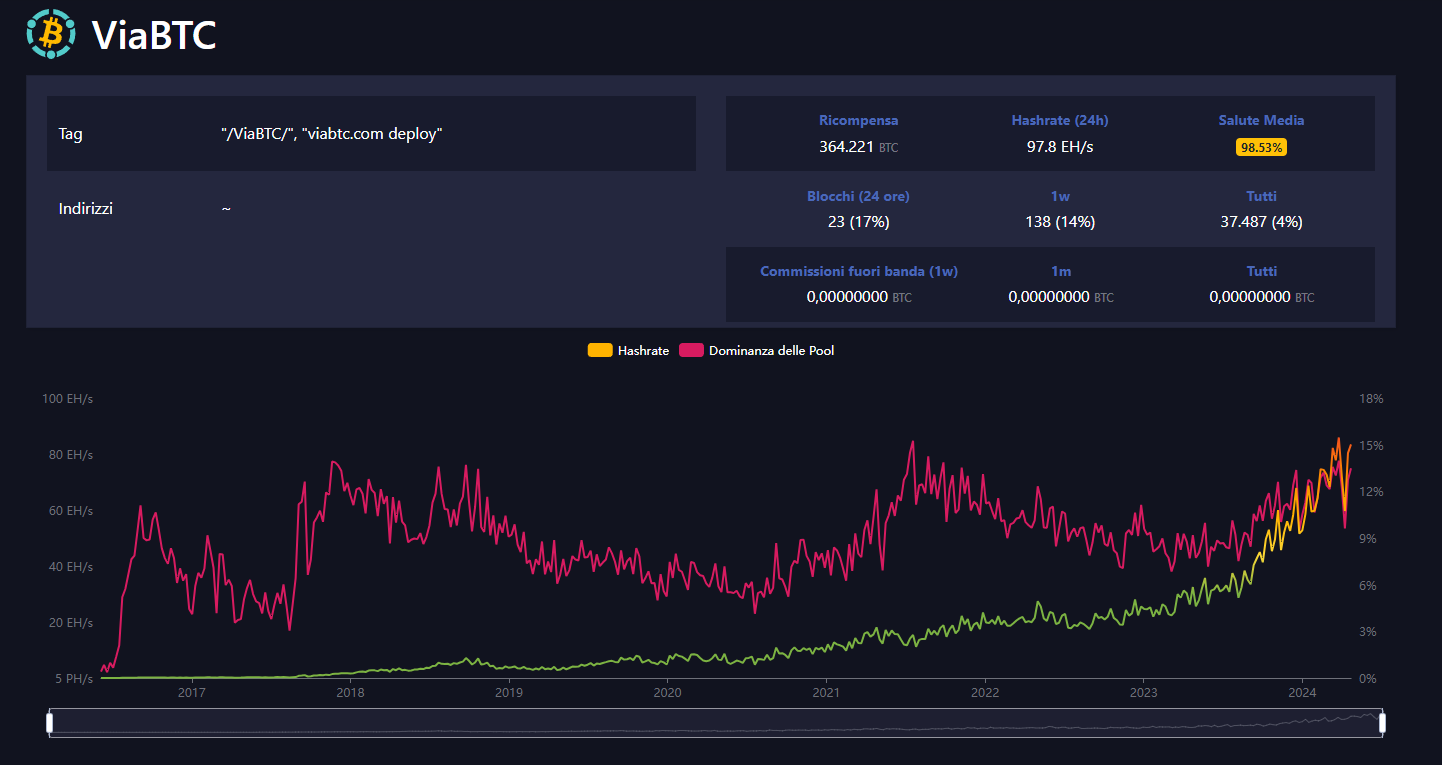Click the 18% right axis label
The image size is (1442, 765).
1372,399
